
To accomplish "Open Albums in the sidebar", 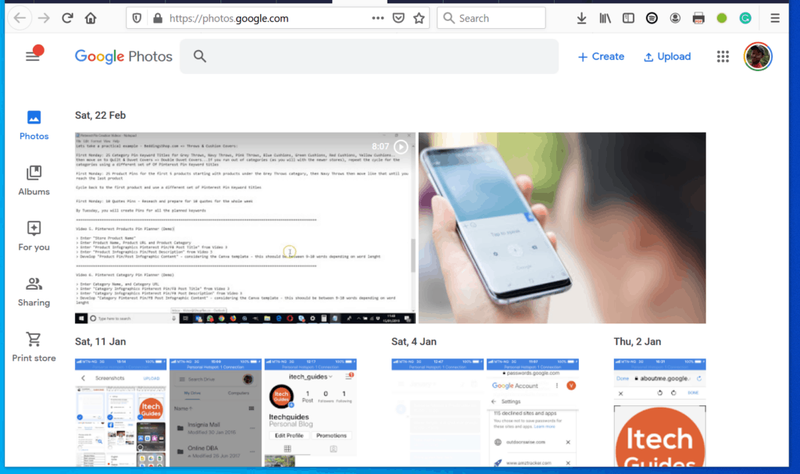I will tap(34, 181).
